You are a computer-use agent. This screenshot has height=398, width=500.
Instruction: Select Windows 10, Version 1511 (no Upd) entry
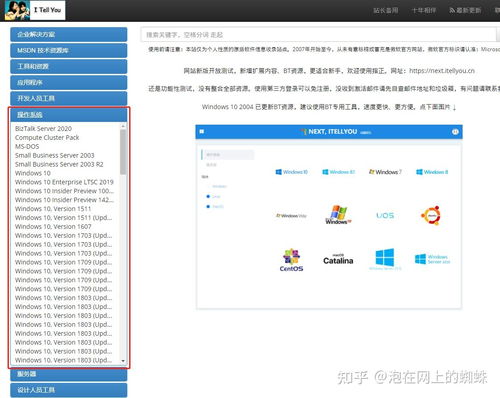coord(53,209)
